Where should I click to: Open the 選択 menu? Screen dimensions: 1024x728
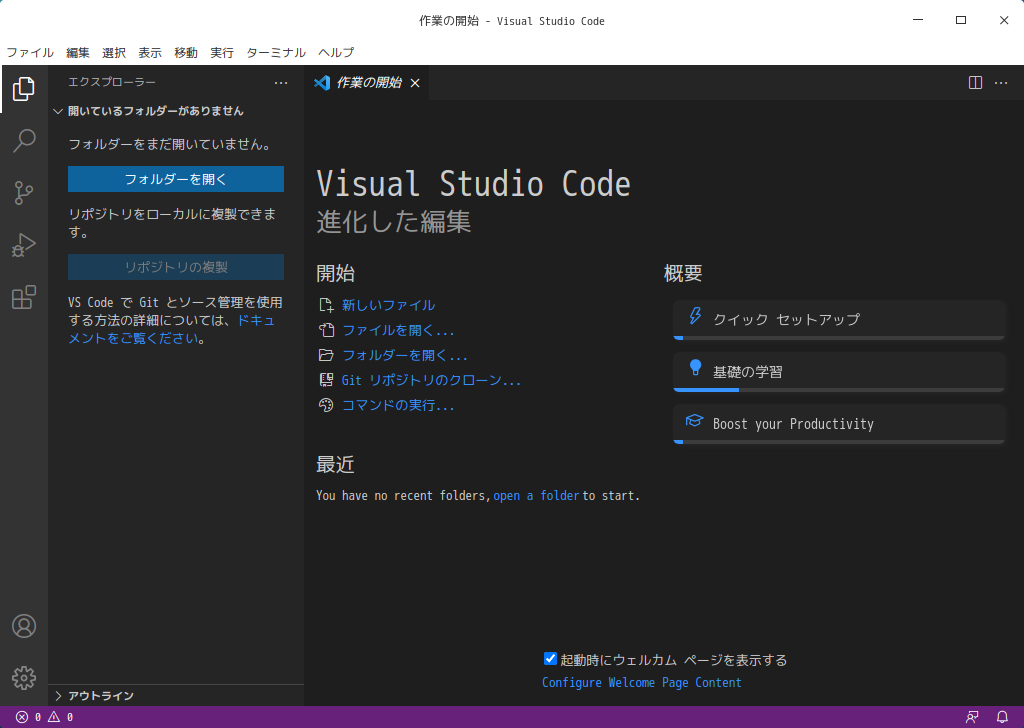[114, 53]
